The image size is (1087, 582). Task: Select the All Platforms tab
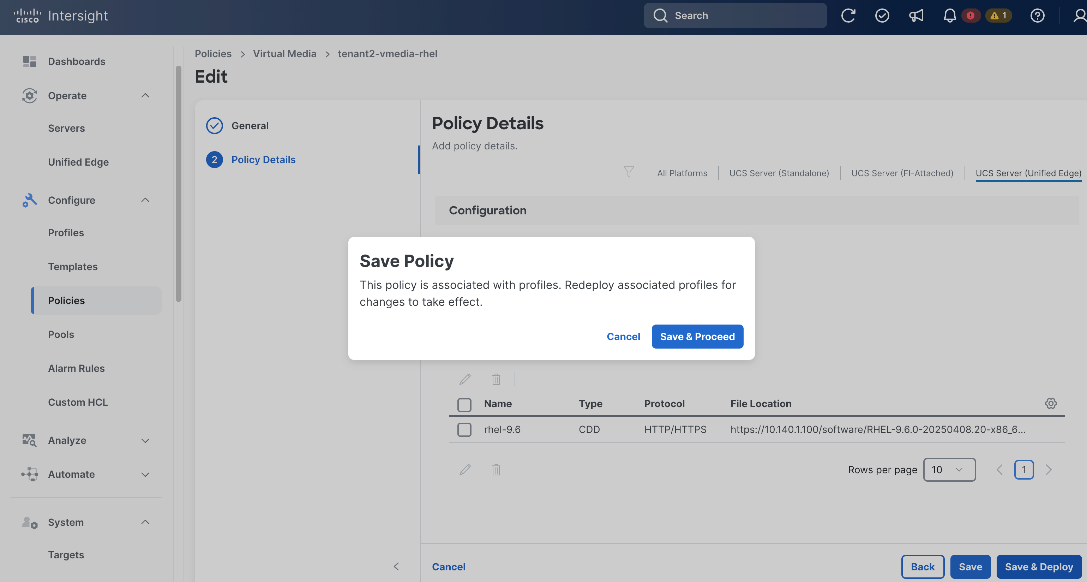682,173
